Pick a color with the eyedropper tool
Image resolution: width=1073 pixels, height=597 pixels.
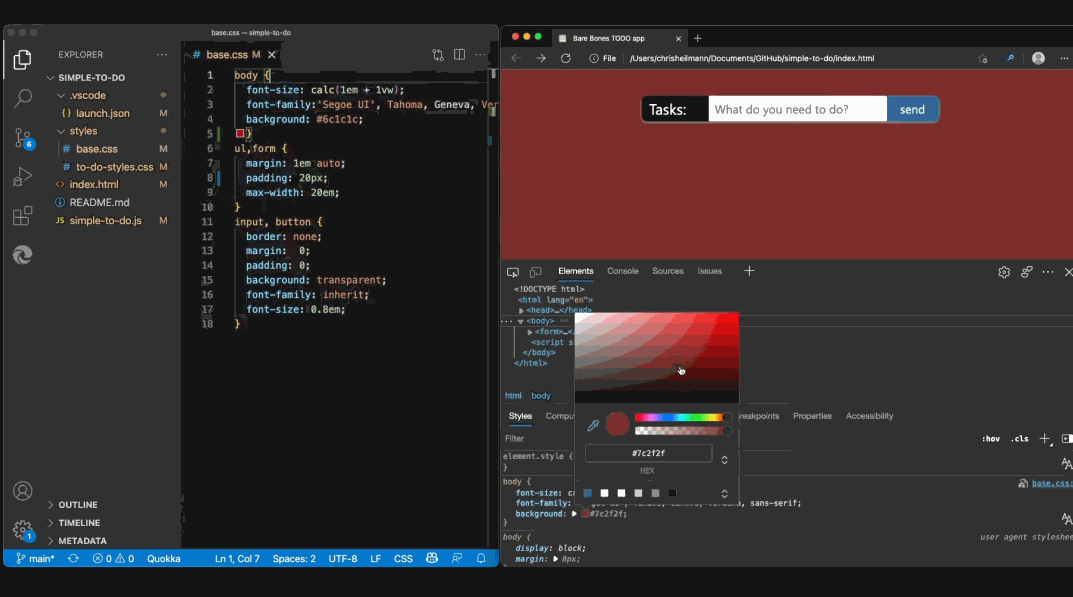593,424
